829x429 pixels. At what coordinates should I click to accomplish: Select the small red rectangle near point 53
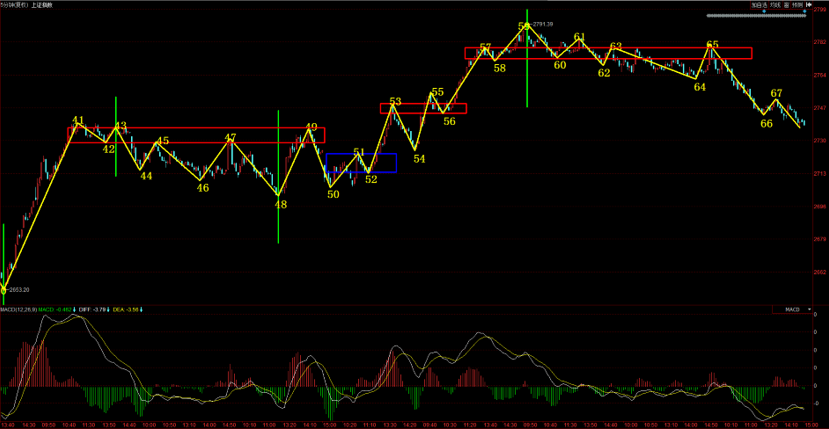[422, 108]
